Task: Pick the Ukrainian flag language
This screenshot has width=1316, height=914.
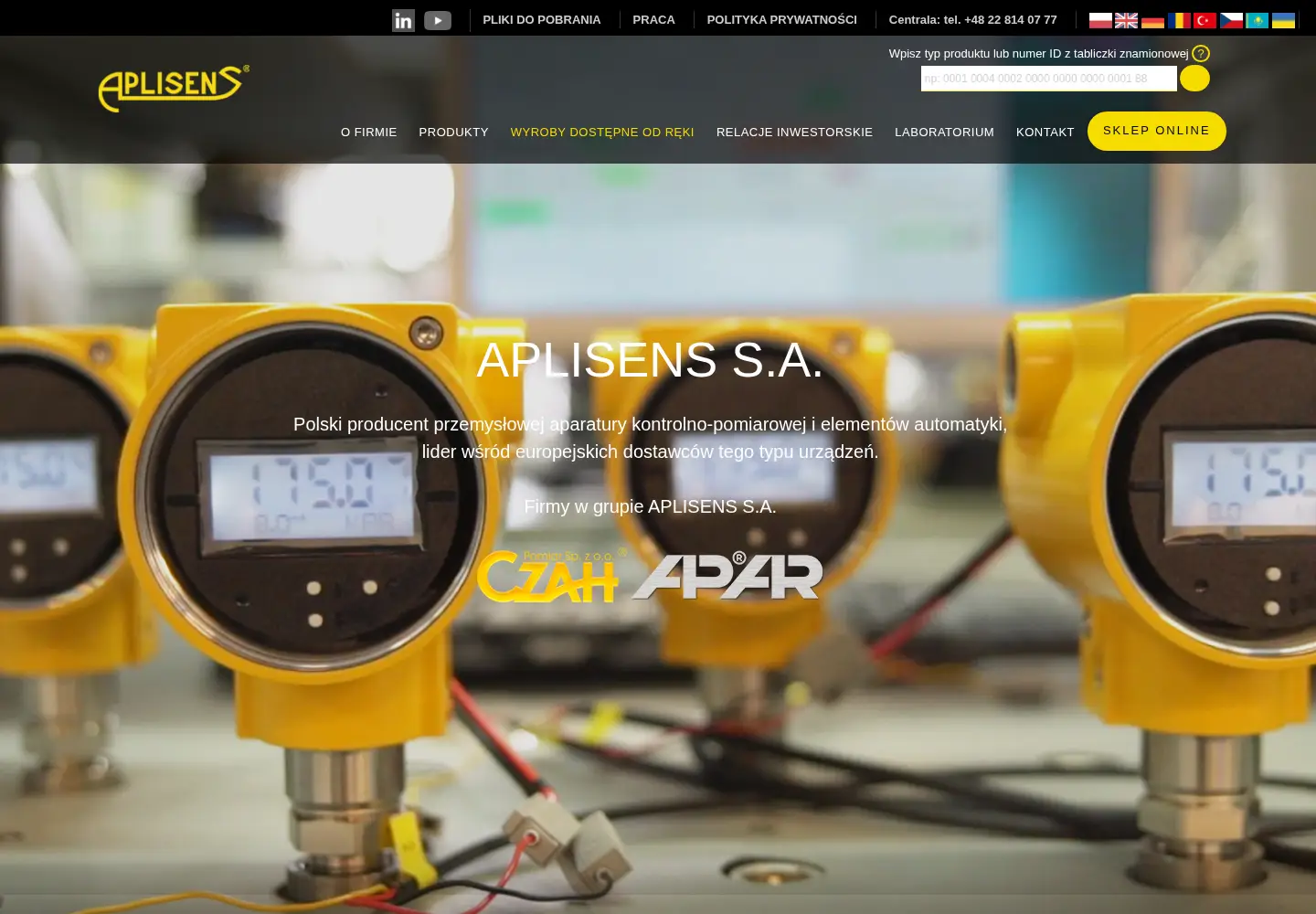Action: 1283,20
